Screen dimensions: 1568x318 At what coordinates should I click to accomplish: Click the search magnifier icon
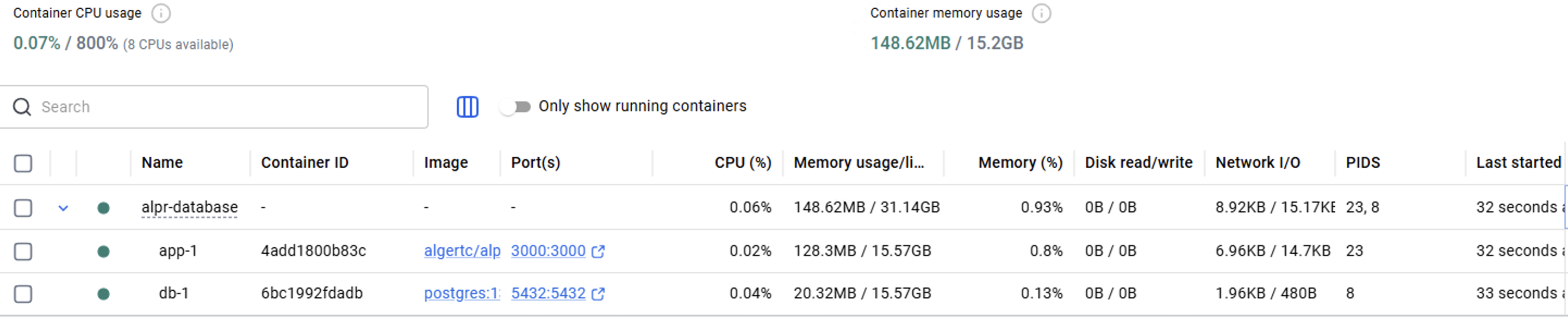click(22, 107)
